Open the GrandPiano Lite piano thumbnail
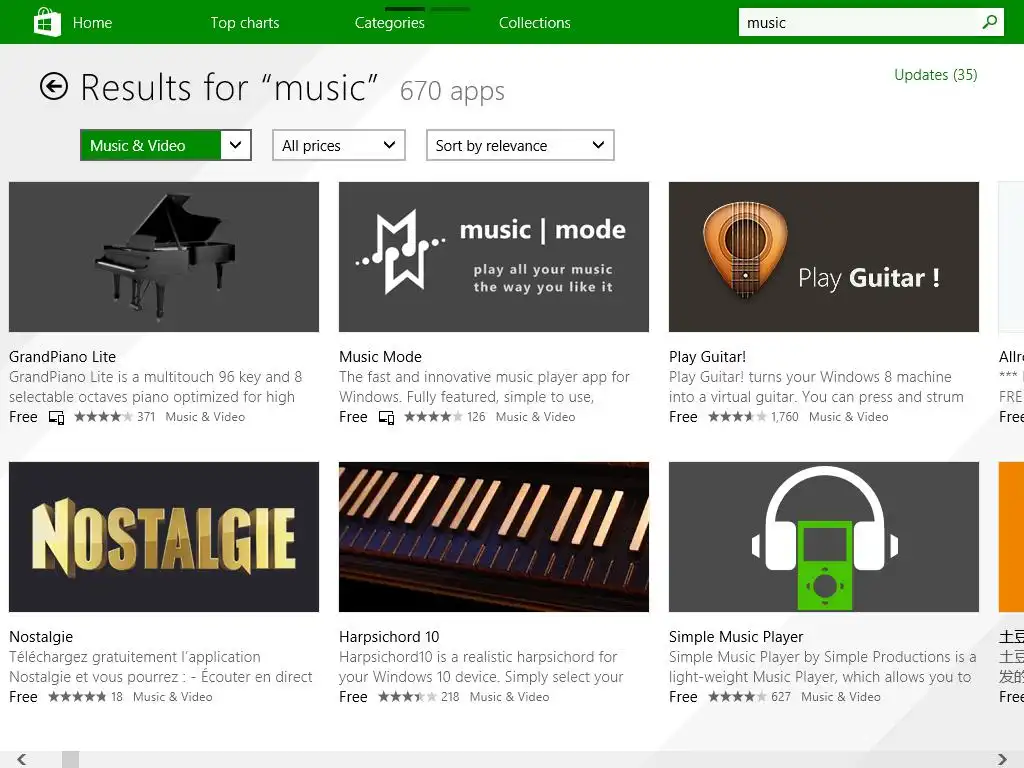This screenshot has height=768, width=1024. (x=164, y=257)
